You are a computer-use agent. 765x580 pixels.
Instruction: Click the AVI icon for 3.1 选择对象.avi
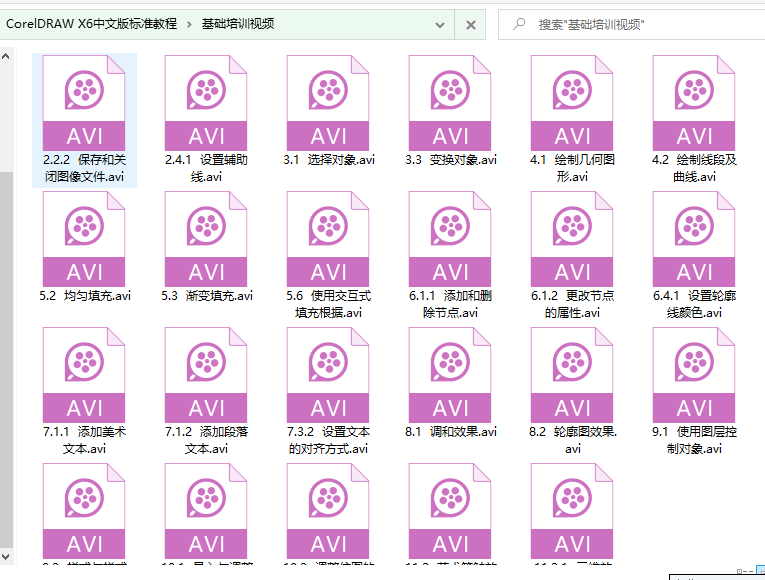click(x=328, y=103)
